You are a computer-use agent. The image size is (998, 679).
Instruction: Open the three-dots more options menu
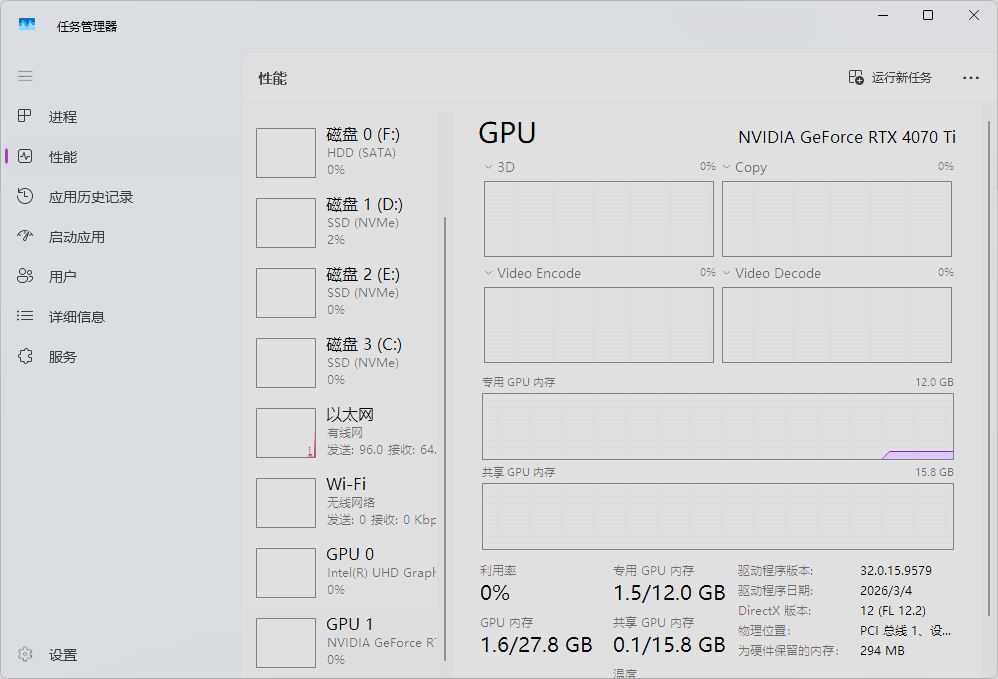[971, 78]
